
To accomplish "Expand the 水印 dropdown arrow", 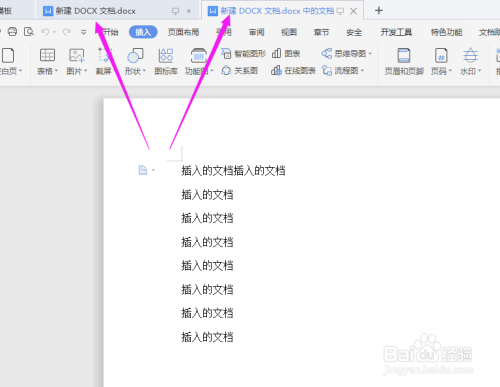I will pos(480,71).
